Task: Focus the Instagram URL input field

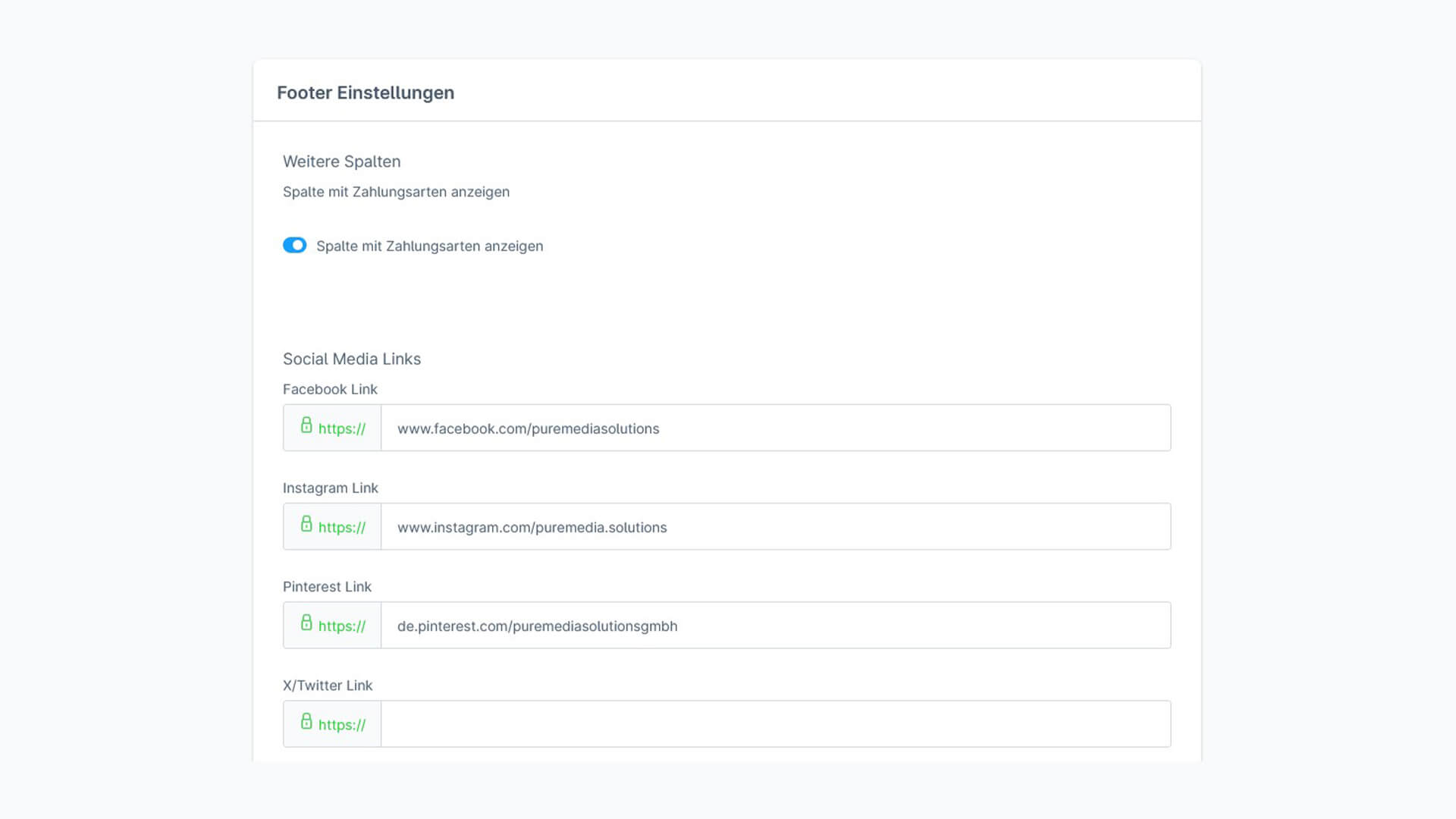Action: pos(775,526)
